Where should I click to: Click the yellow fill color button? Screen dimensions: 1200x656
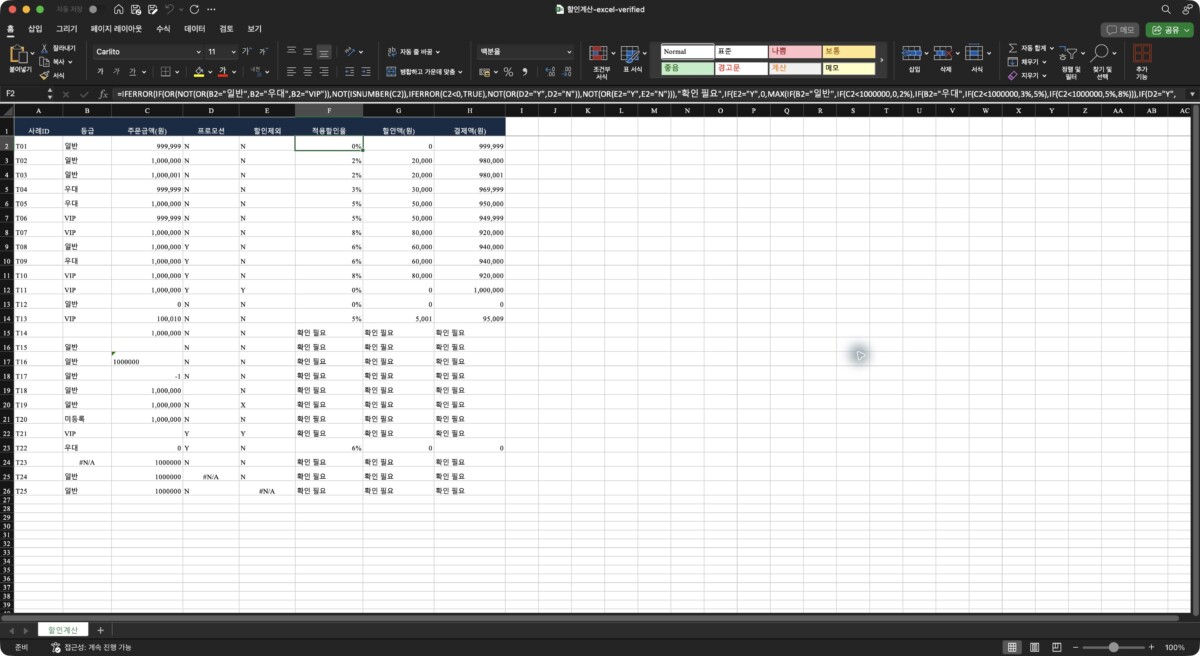click(199, 72)
